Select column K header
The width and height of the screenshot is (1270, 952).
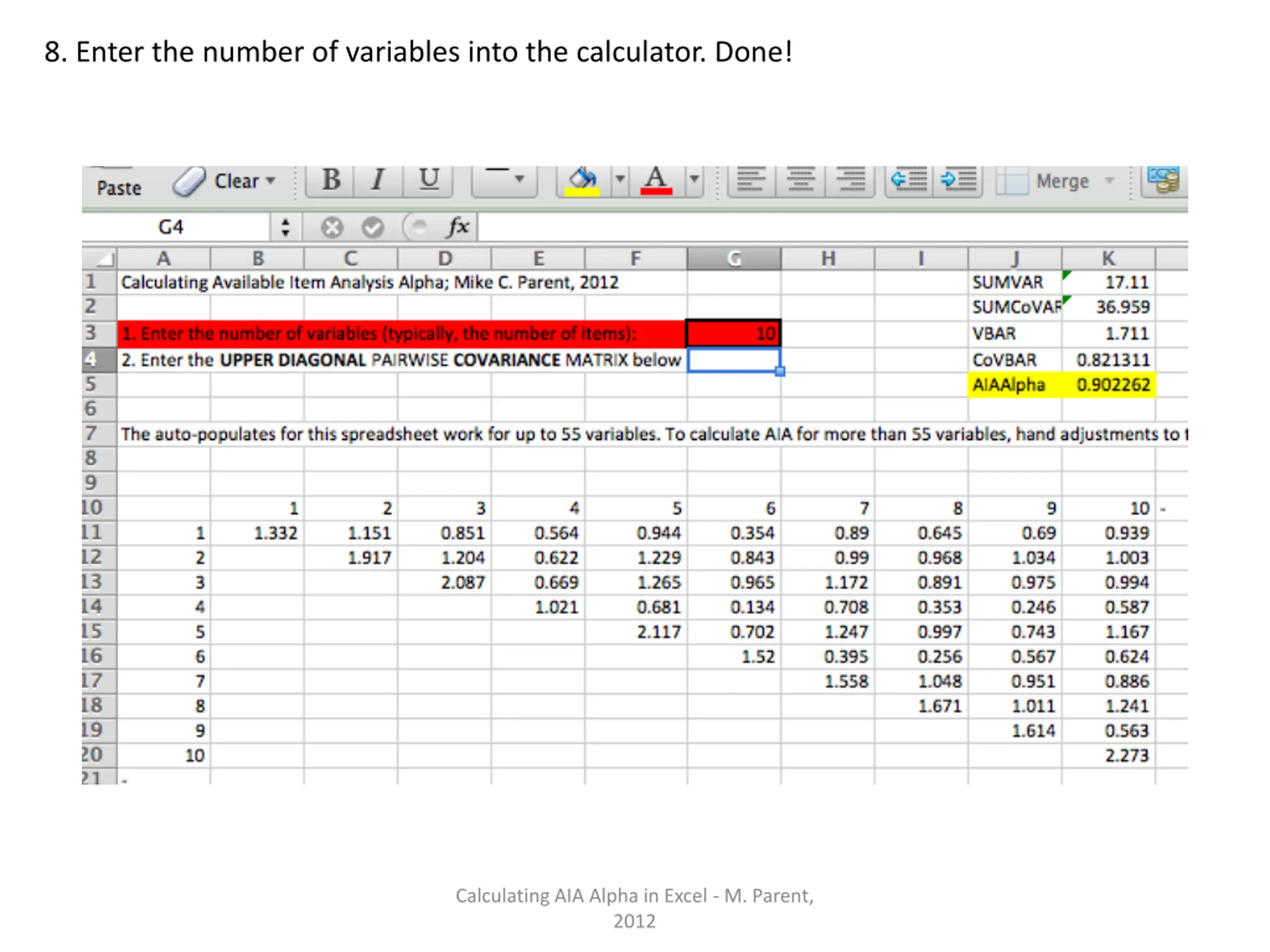[1108, 259]
